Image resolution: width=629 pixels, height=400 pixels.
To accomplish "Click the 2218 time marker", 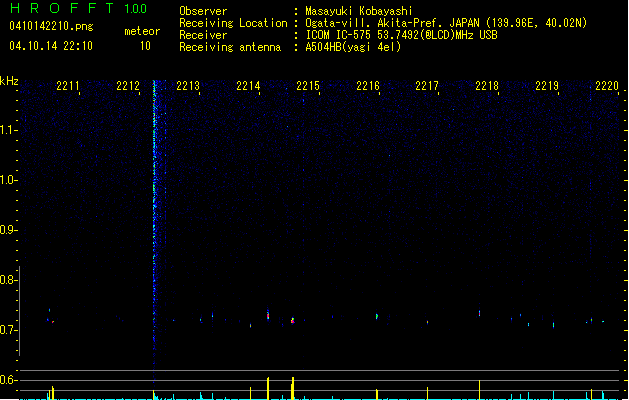I will pos(487,86).
